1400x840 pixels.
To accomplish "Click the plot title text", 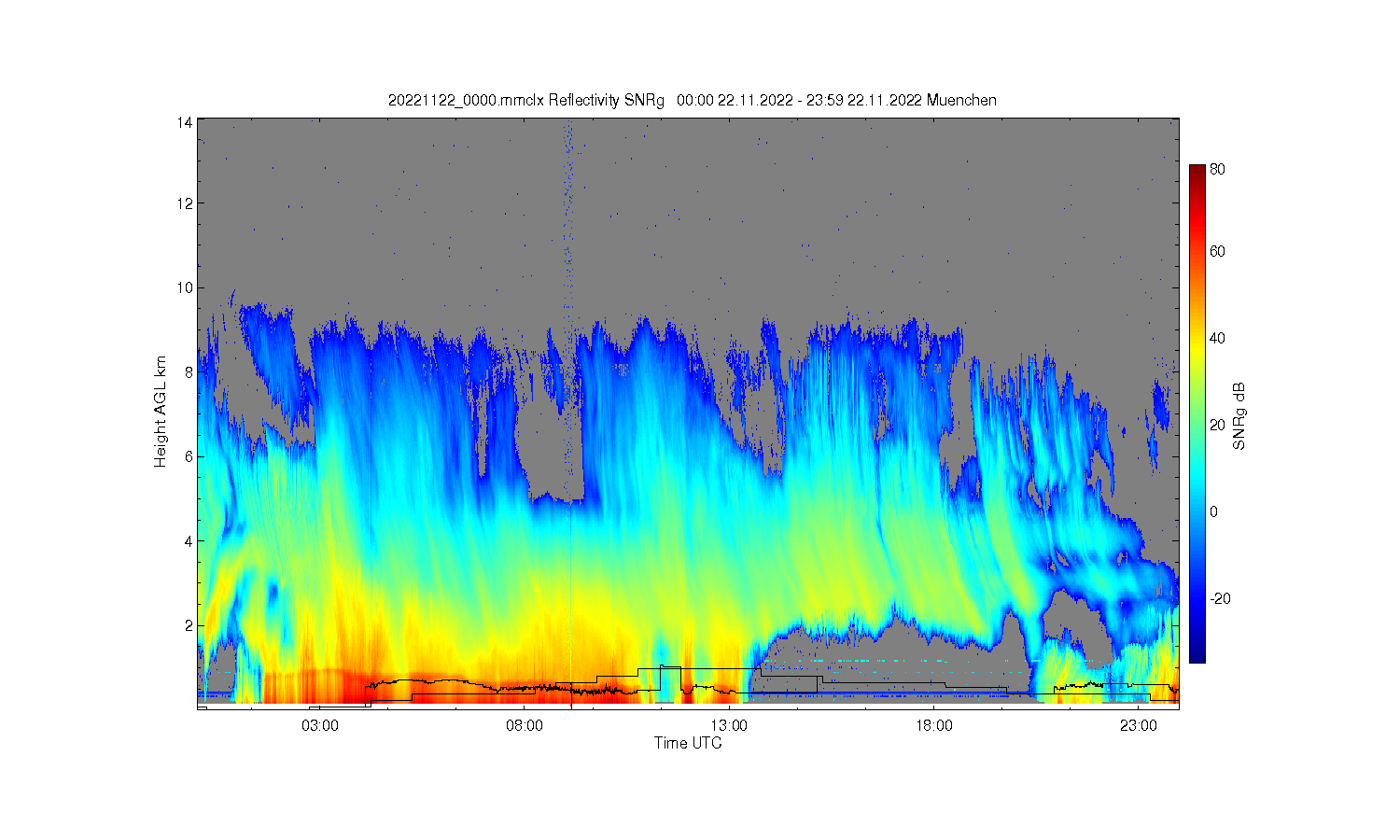I will pos(692,100).
